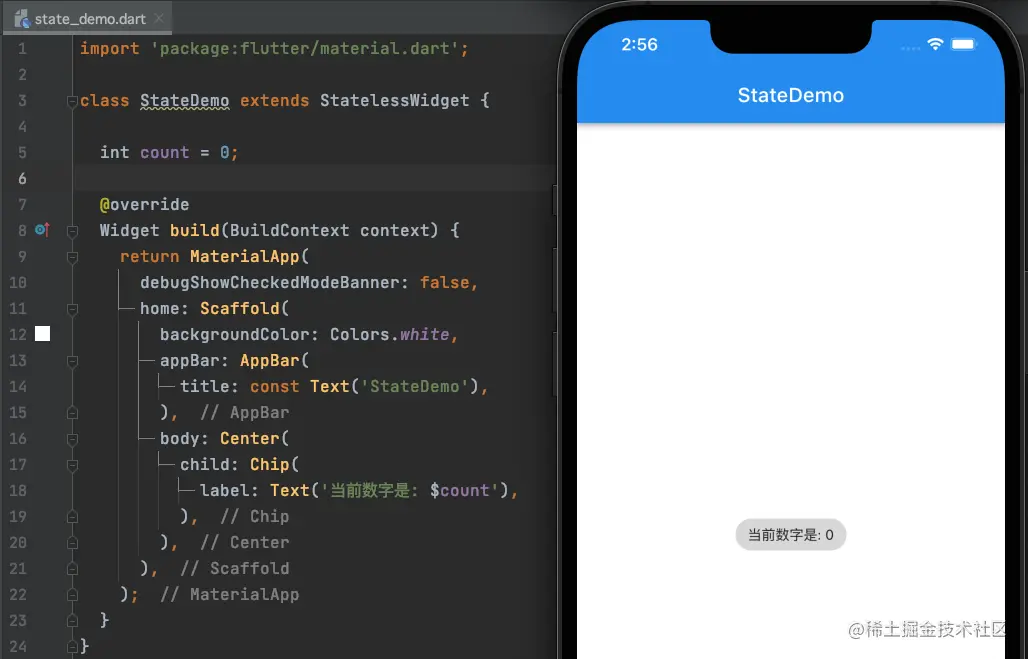The image size is (1028, 659).
Task: Click line number 6 in the gutter
Action: pos(22,179)
